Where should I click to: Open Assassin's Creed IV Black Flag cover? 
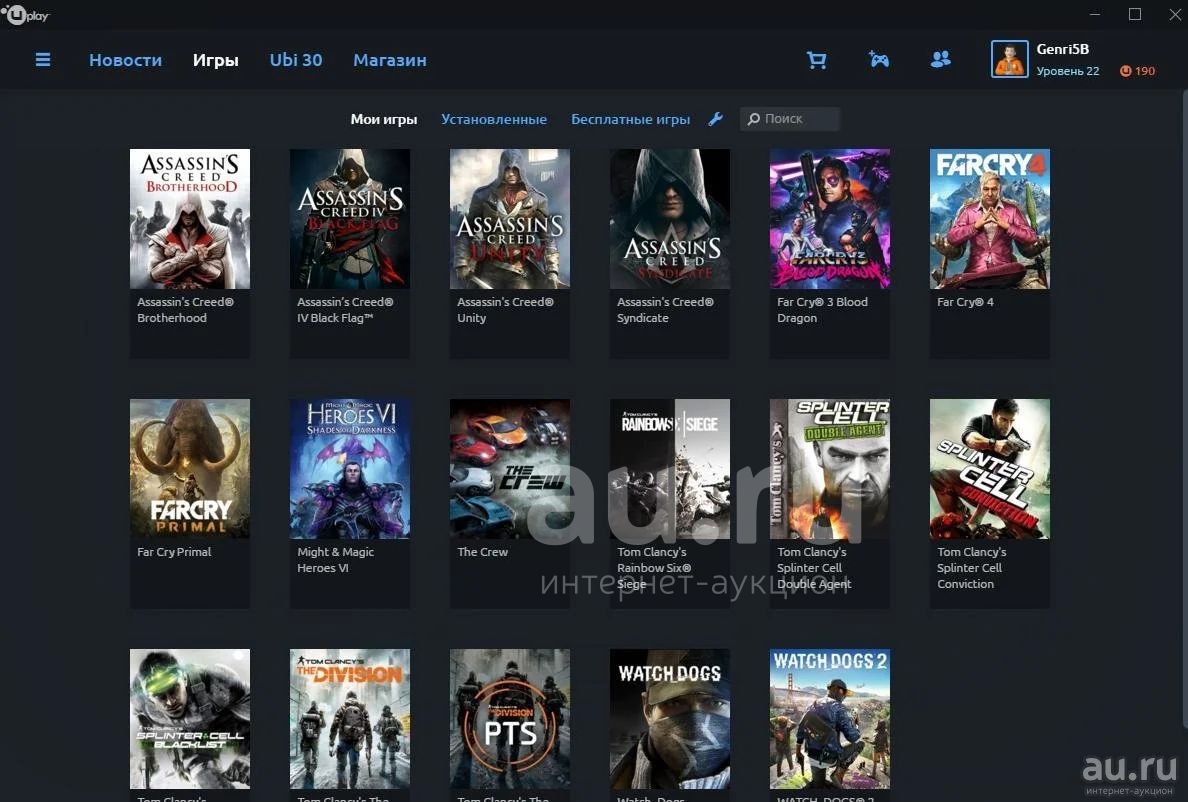350,219
